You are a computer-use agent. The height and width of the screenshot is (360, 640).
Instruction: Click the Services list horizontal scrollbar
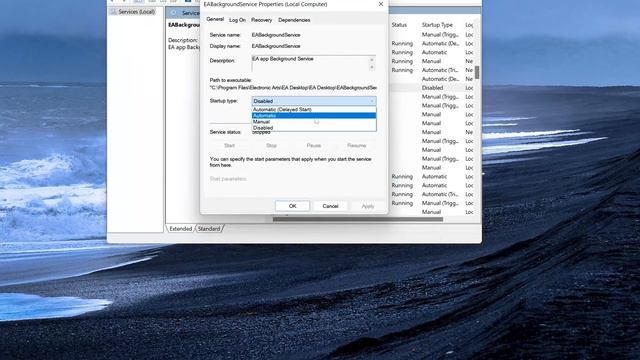coord(358,219)
